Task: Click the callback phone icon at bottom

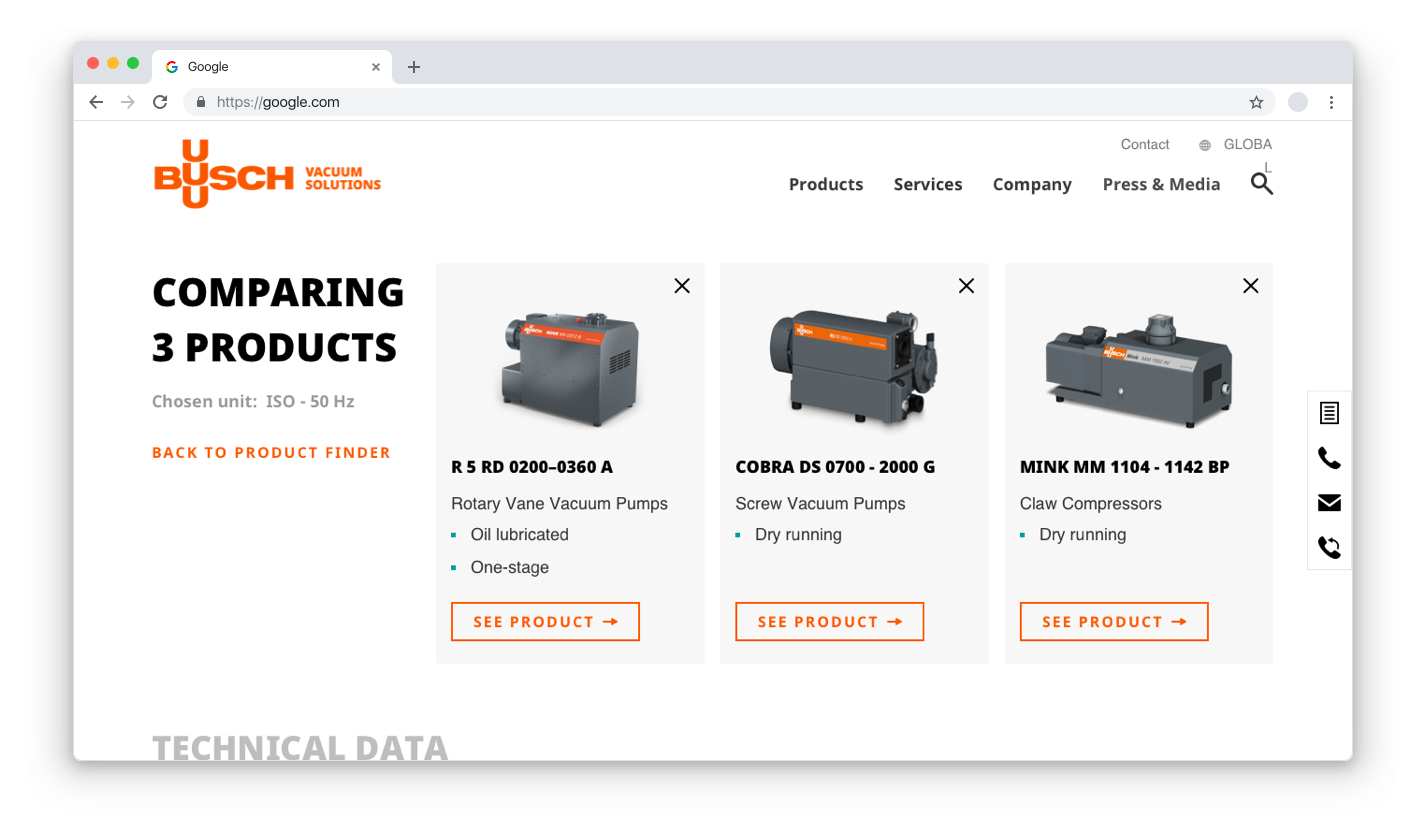Action: click(x=1329, y=547)
